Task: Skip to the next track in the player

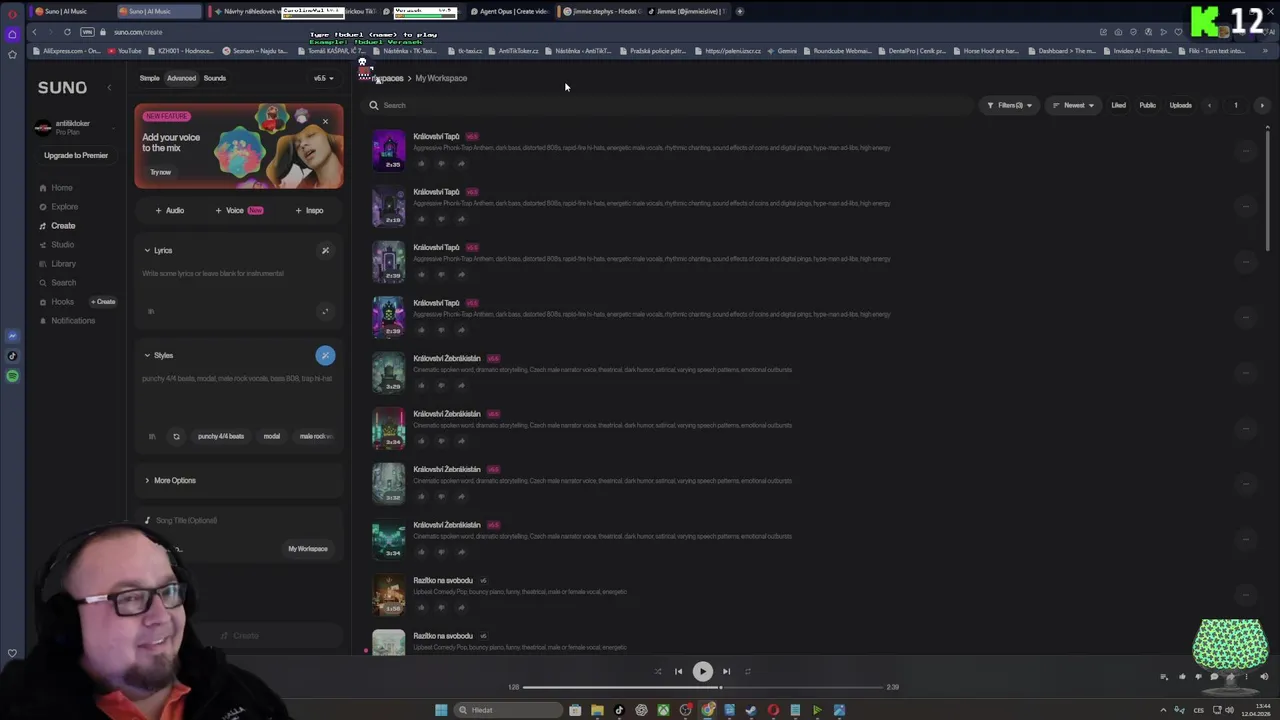Action: pyautogui.click(x=726, y=672)
